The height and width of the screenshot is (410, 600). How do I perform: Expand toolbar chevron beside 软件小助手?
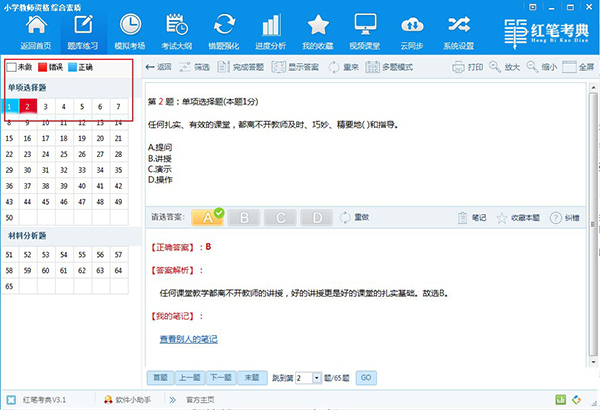coord(173,400)
